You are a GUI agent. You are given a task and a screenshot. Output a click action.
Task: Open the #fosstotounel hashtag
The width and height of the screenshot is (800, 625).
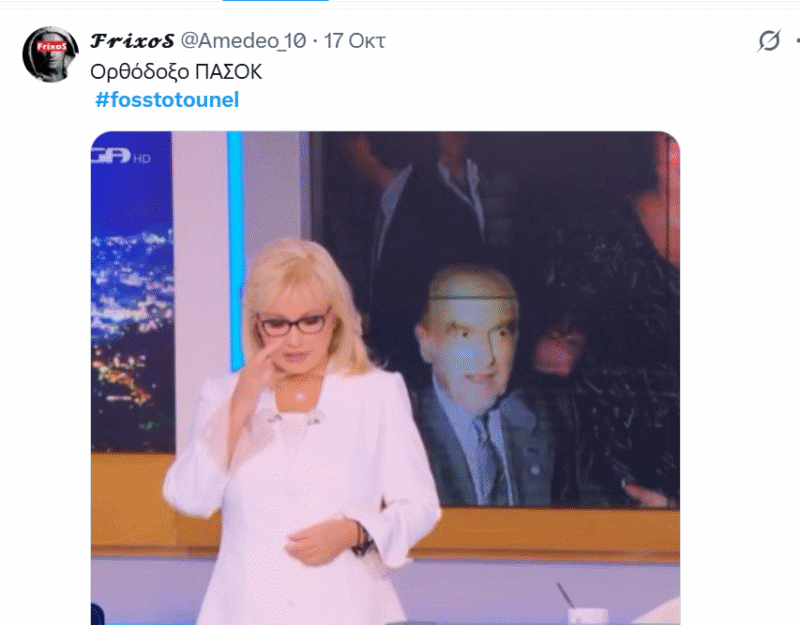coord(167,99)
